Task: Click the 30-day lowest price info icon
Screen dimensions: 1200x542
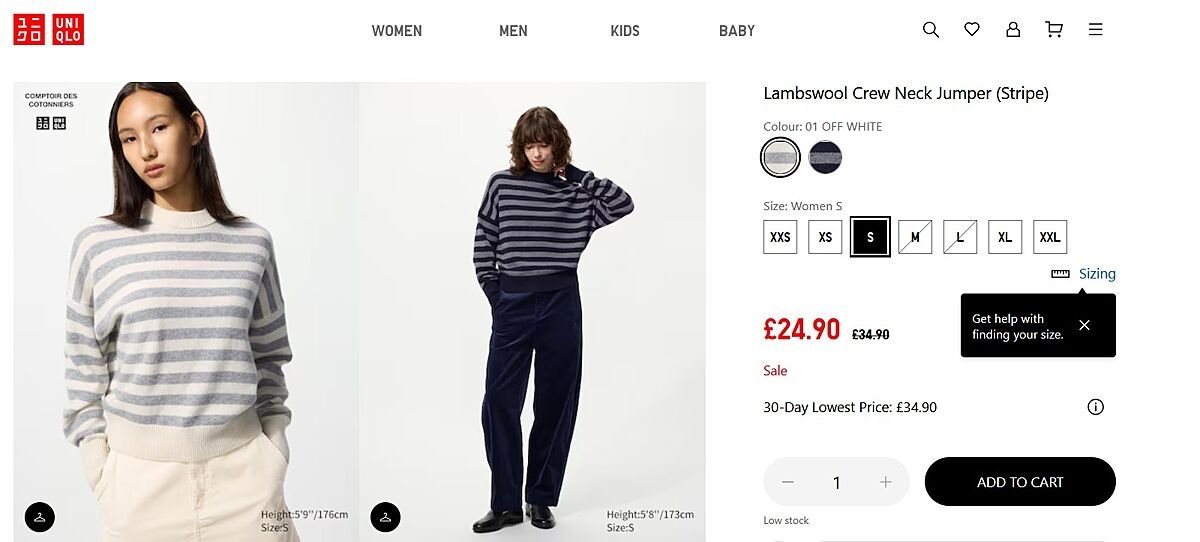Action: coord(1096,407)
